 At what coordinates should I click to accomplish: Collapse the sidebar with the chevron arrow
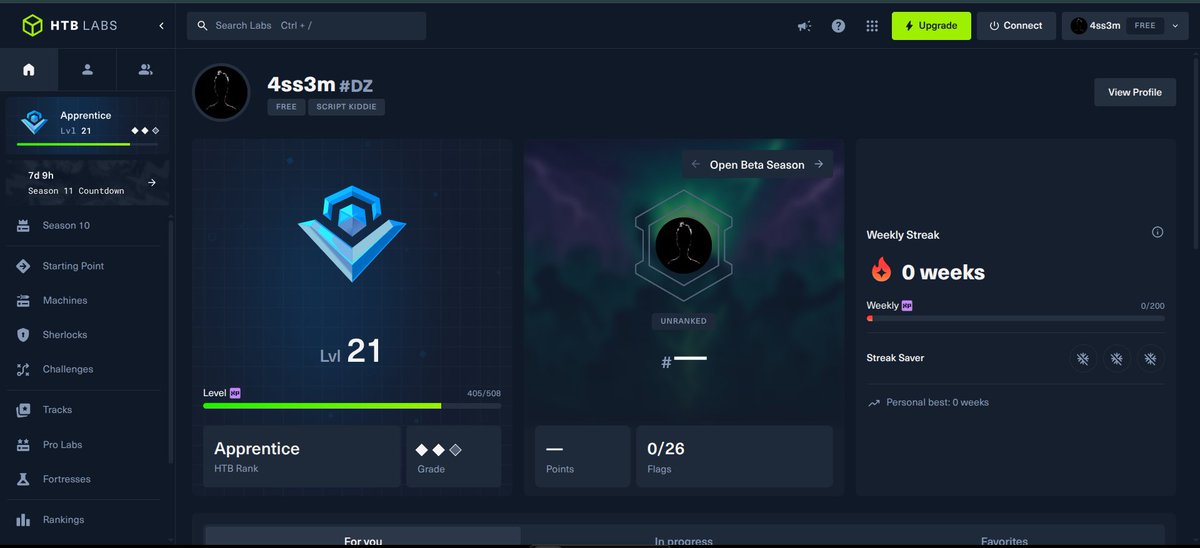tap(161, 26)
